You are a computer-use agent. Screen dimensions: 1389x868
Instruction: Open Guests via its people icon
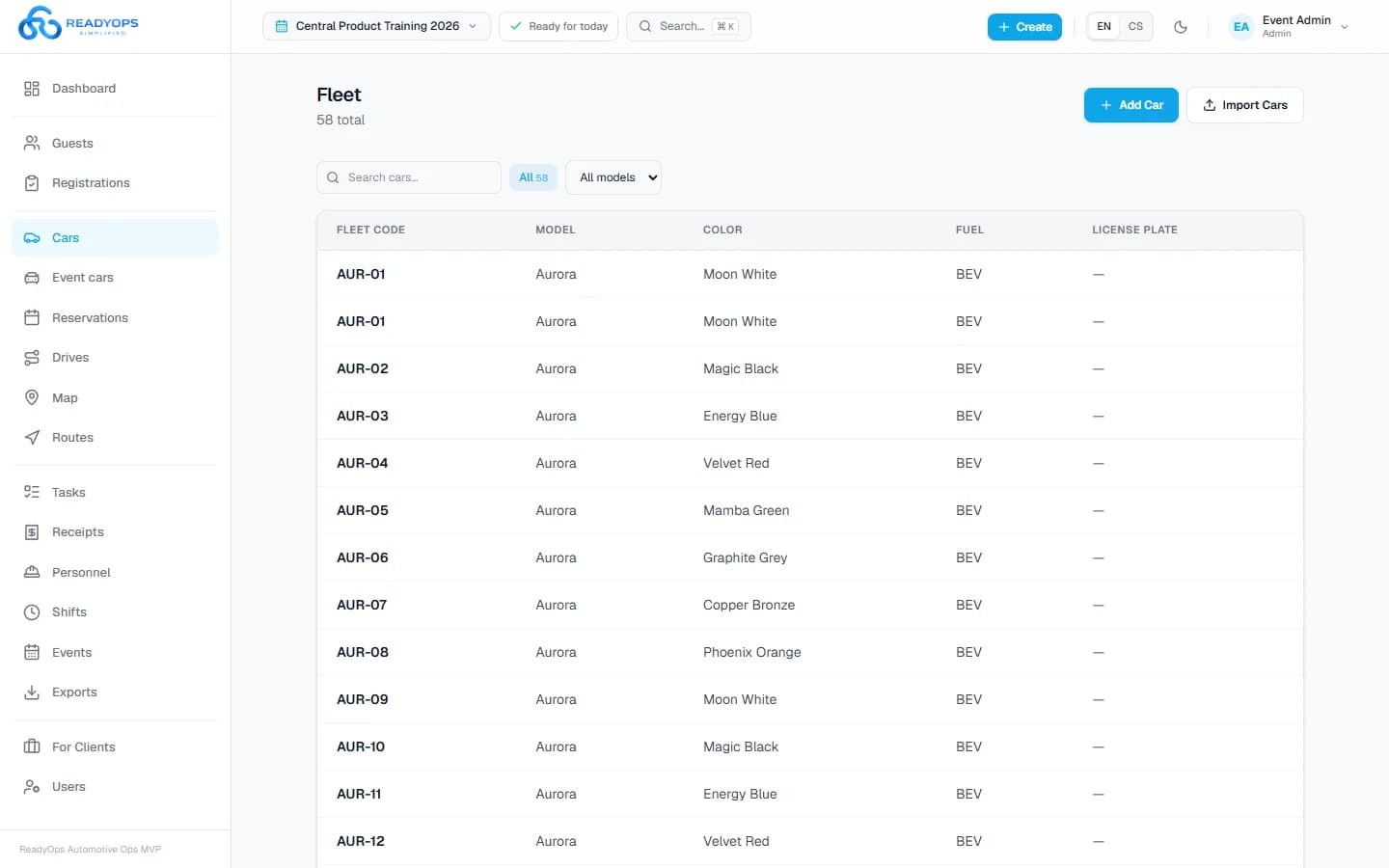coord(32,144)
